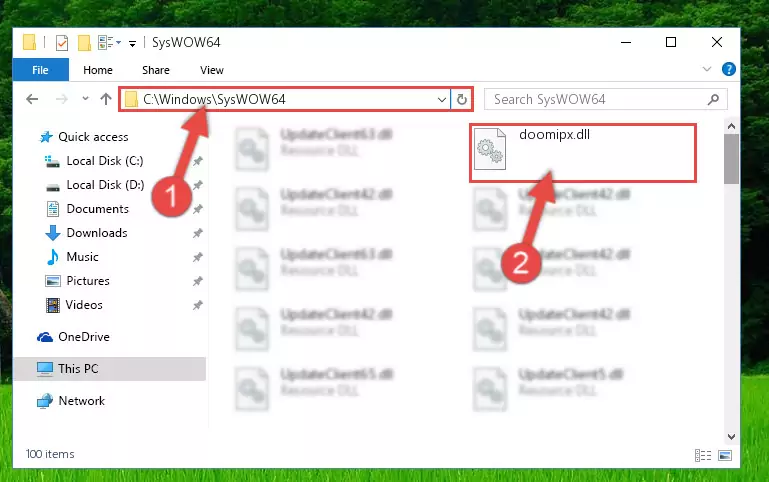Click the pin icon next to Pictures
This screenshot has width=769, height=482.
pos(198,281)
